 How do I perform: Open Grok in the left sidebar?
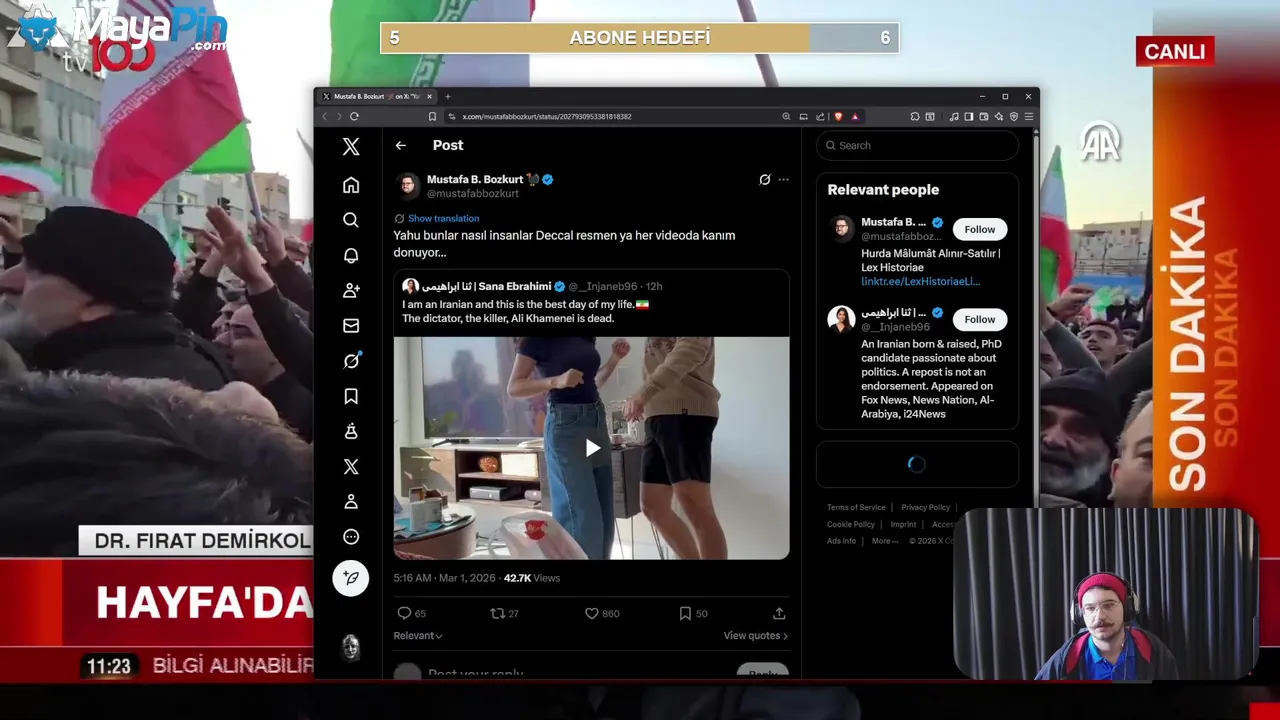click(x=351, y=361)
